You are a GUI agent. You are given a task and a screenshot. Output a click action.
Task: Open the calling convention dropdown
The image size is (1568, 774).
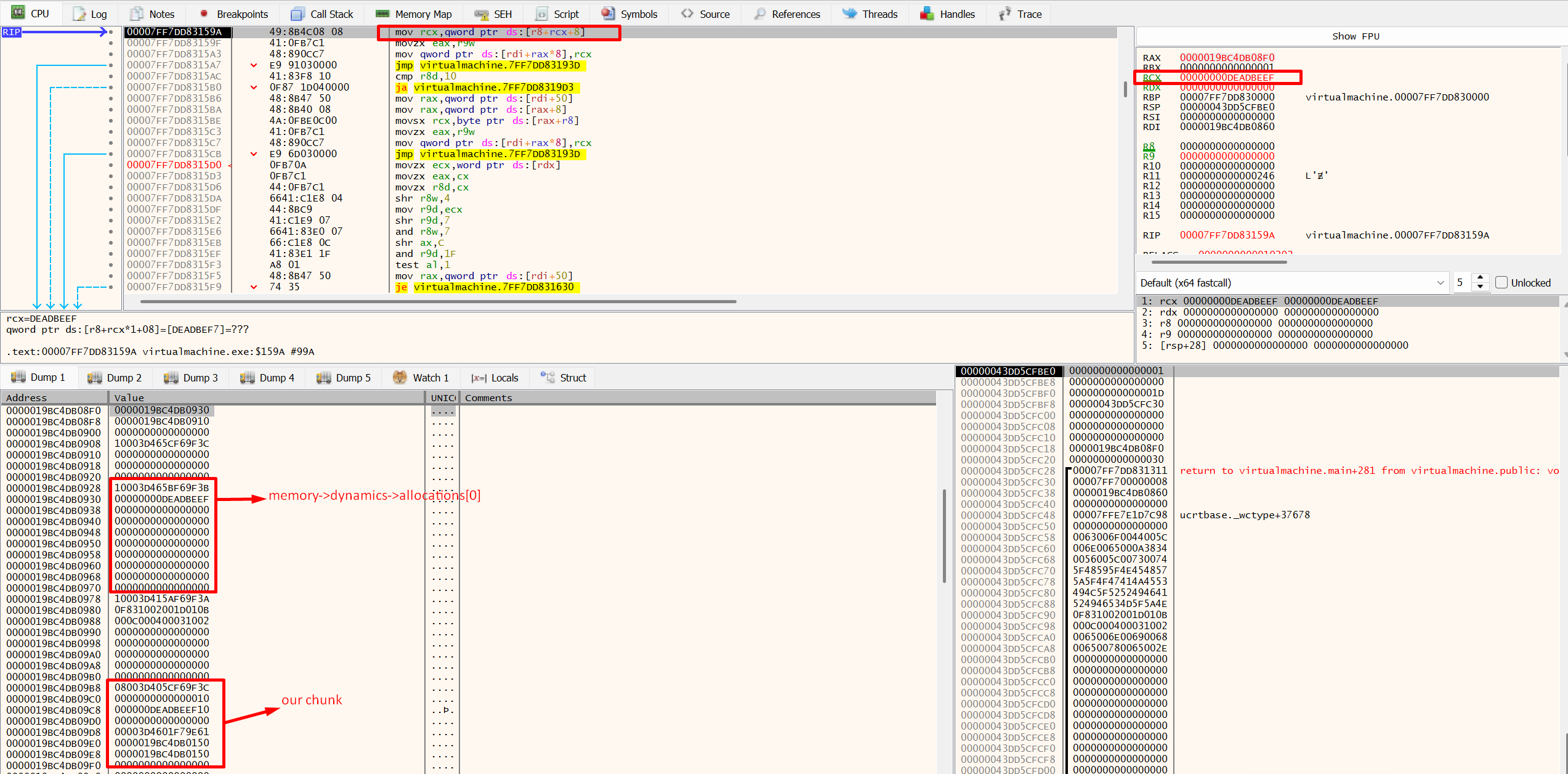[1440, 282]
